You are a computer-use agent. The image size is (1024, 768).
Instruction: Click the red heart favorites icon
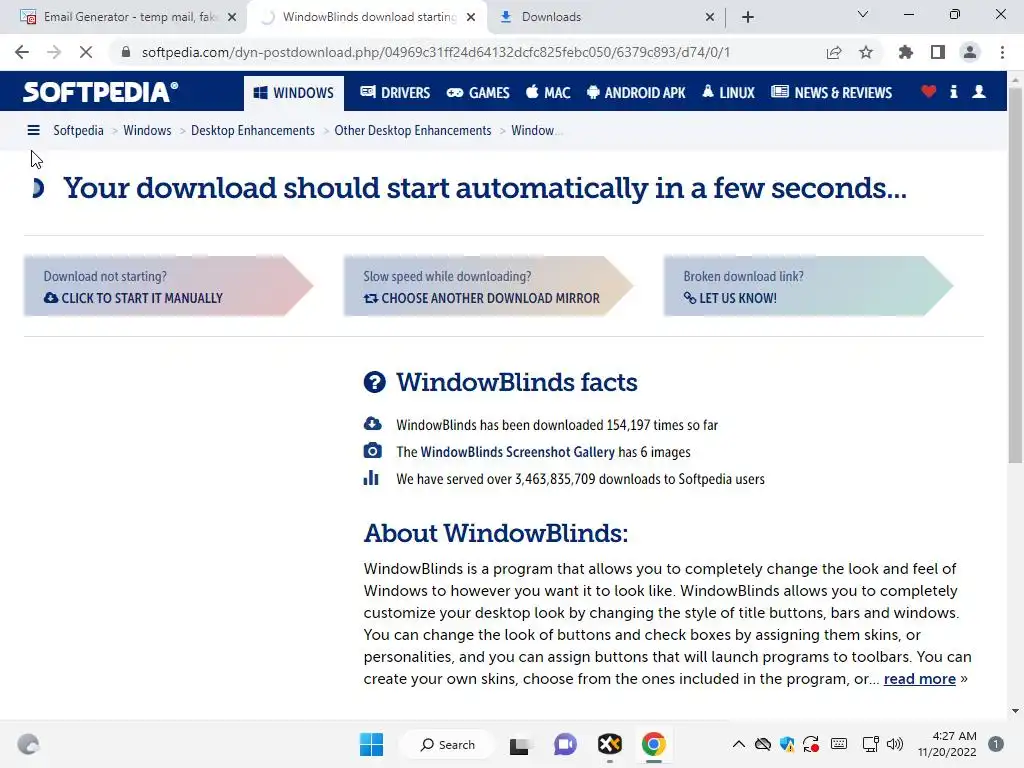pyautogui.click(x=928, y=92)
